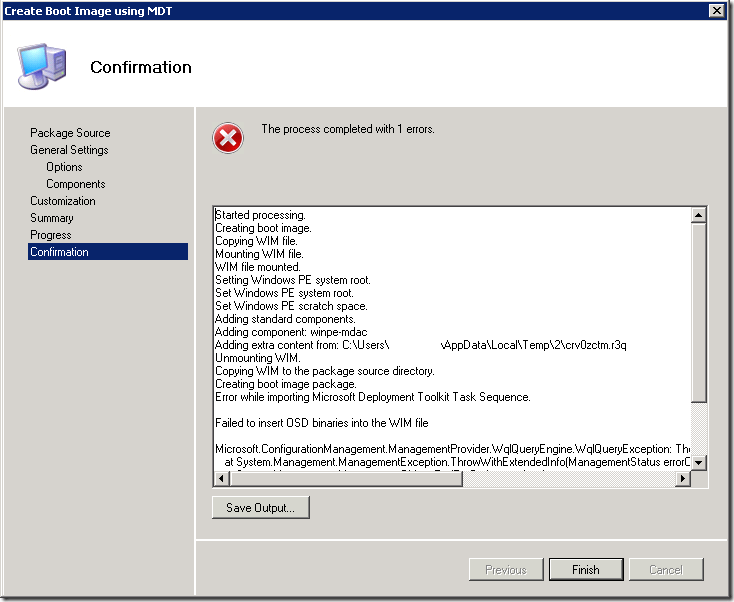Screen dimensions: 734x602
Task: Click 'Copying WIM to the package source' line
Action: click(x=325, y=371)
